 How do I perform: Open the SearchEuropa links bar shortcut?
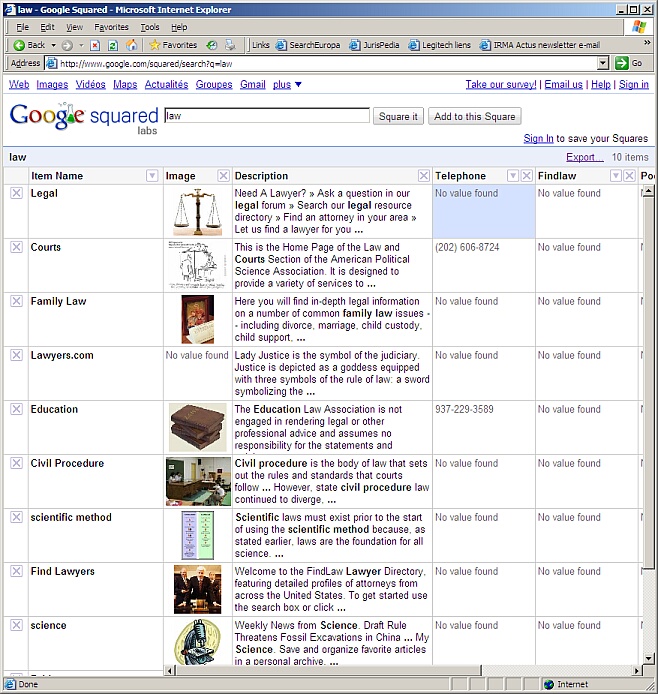tap(308, 45)
